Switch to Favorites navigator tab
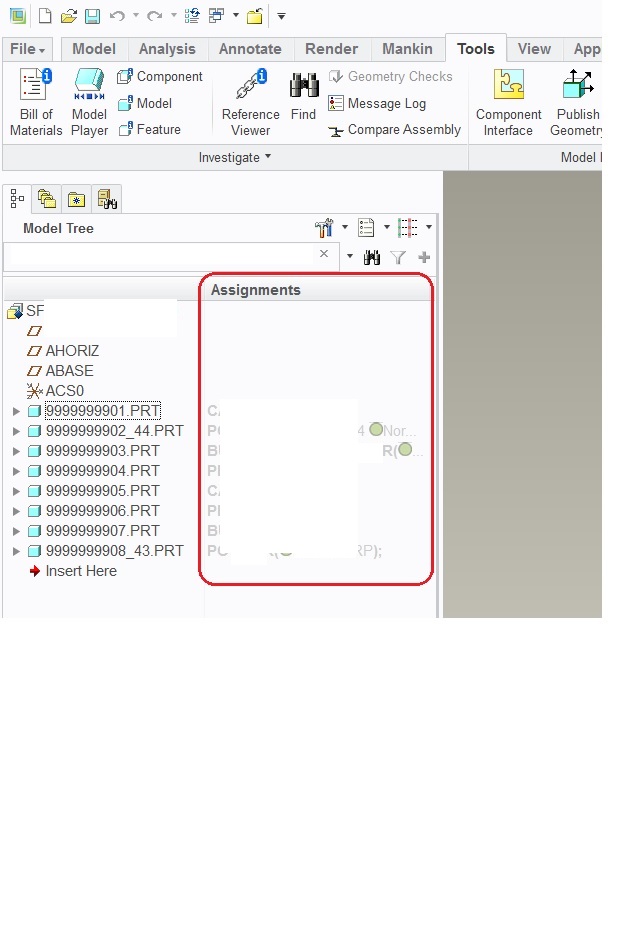The image size is (642, 927). [76, 199]
